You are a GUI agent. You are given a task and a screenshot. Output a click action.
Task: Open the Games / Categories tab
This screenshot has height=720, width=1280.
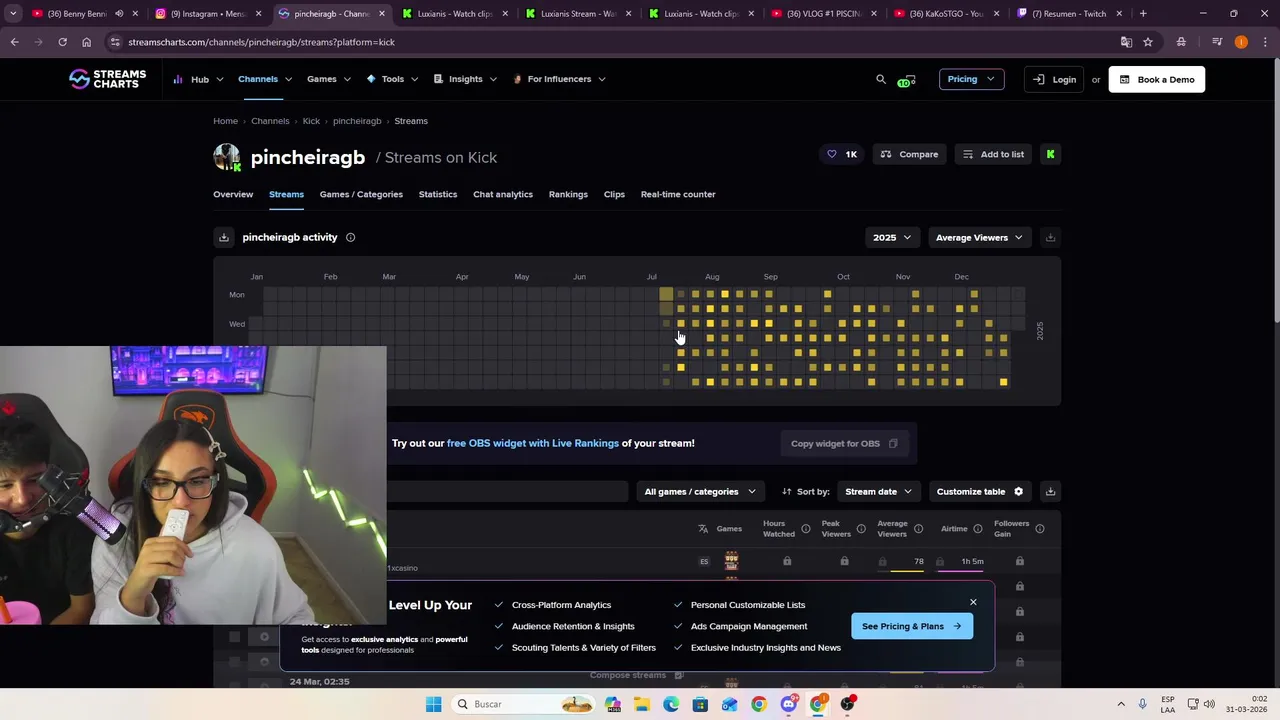(361, 194)
